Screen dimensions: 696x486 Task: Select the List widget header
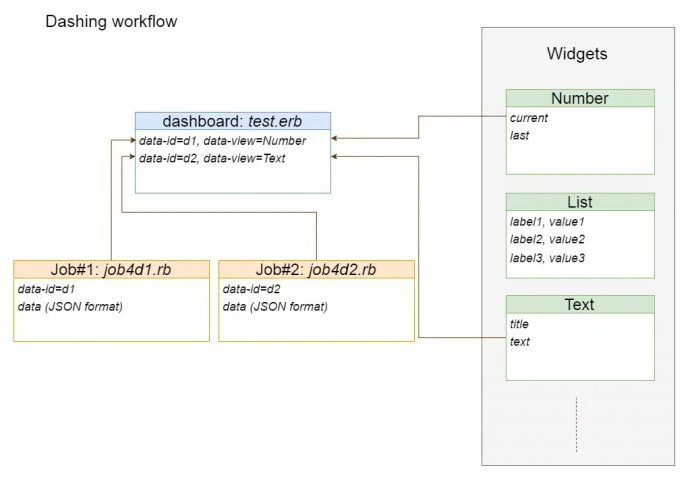580,202
